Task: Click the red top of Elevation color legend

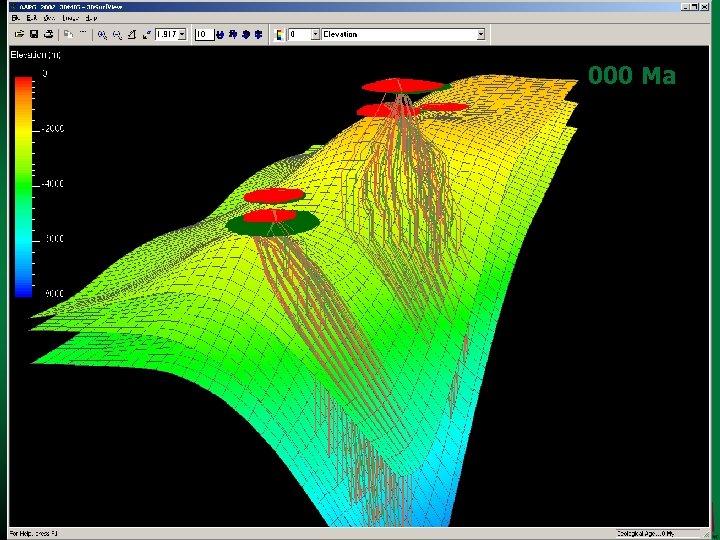Action: 23,82
